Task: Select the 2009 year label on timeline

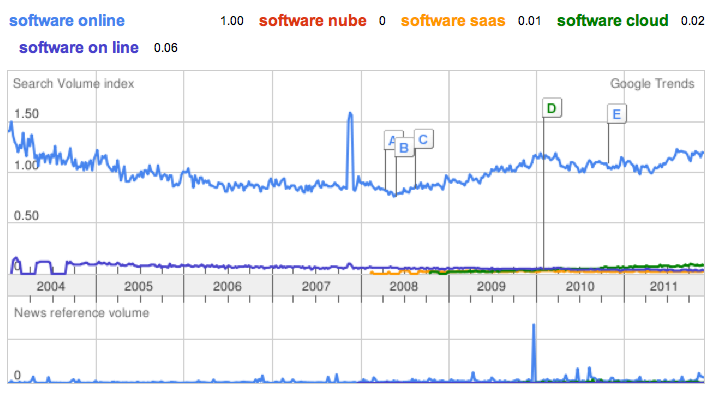Action: coord(491,286)
